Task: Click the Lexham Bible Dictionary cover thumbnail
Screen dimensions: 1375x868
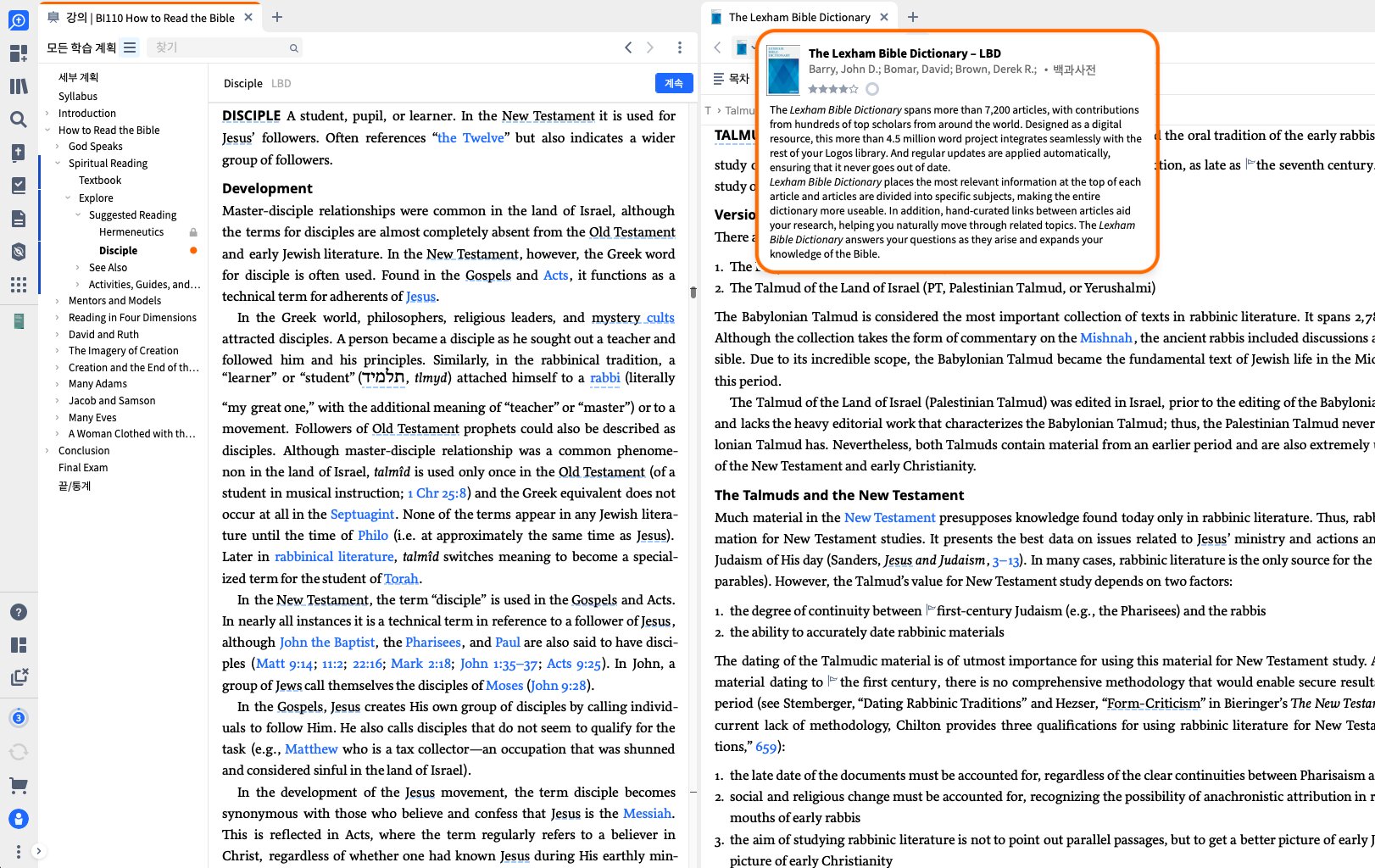Action: (783, 70)
